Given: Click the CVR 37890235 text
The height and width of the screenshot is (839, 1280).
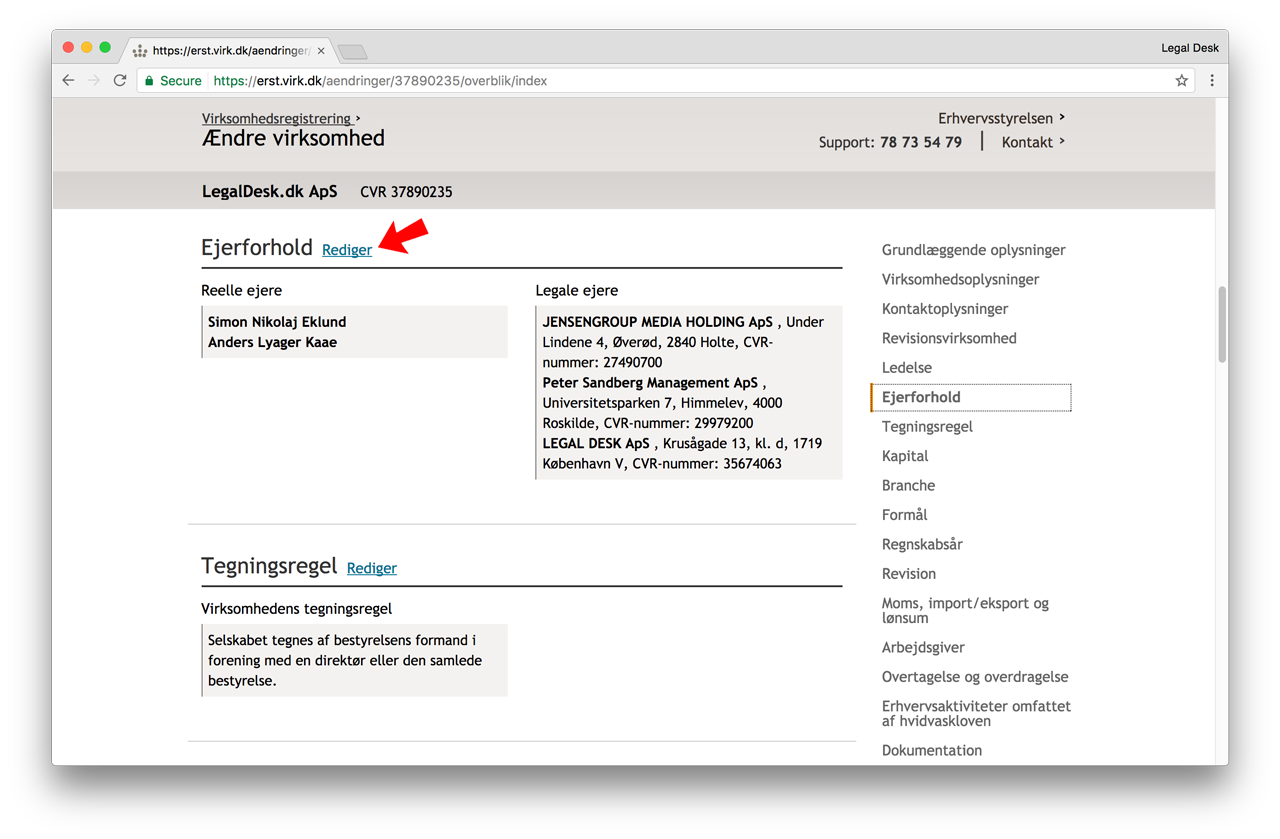Looking at the screenshot, I should tap(406, 192).
